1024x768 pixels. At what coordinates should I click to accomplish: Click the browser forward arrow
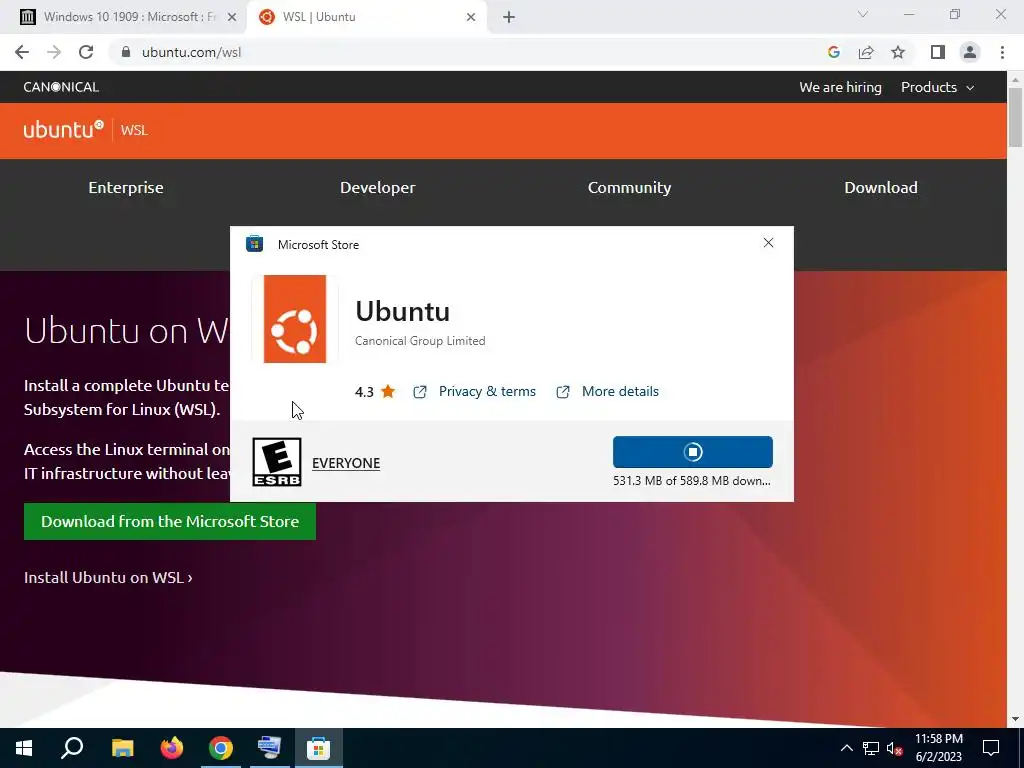54,52
